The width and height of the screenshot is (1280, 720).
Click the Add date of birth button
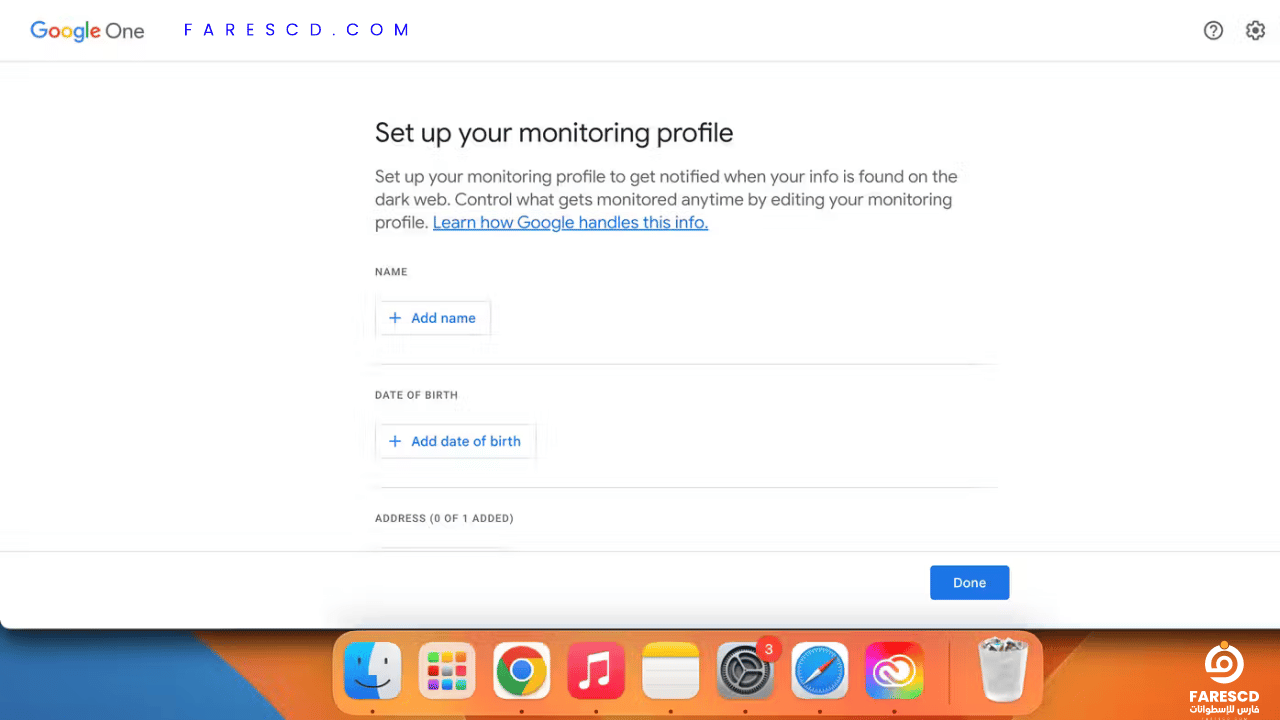click(x=456, y=441)
